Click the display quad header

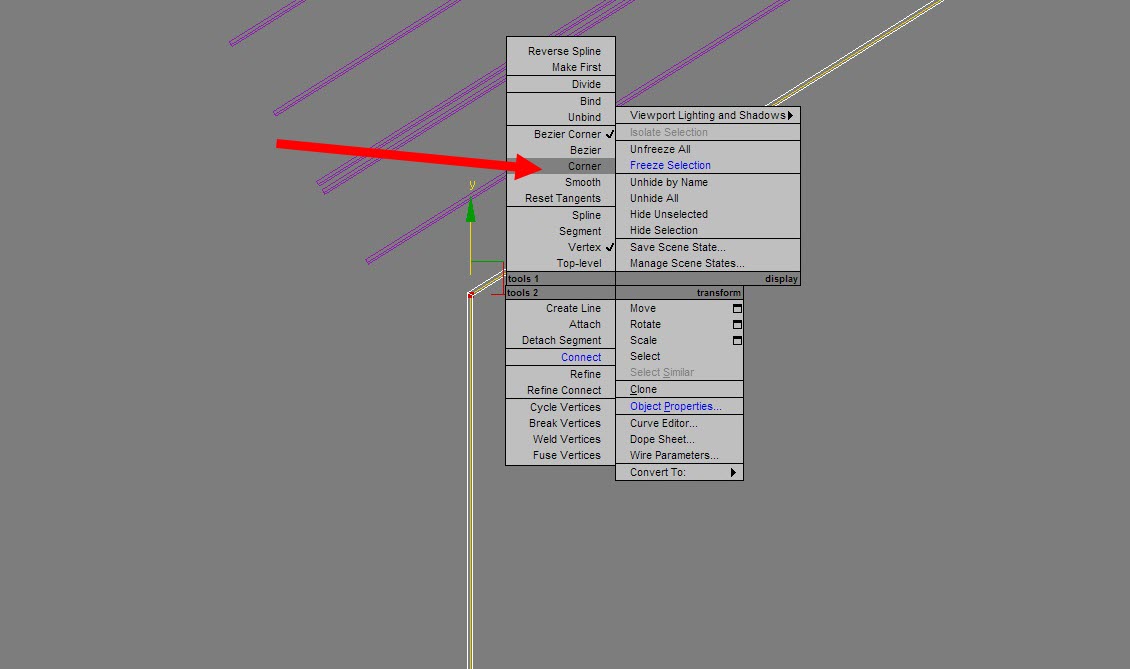[x=708, y=279]
